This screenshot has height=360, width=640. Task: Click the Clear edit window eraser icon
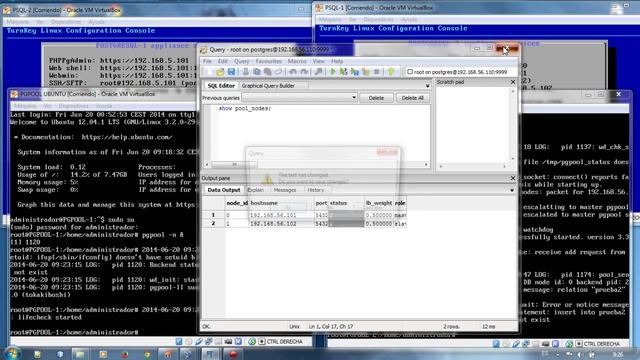point(278,72)
